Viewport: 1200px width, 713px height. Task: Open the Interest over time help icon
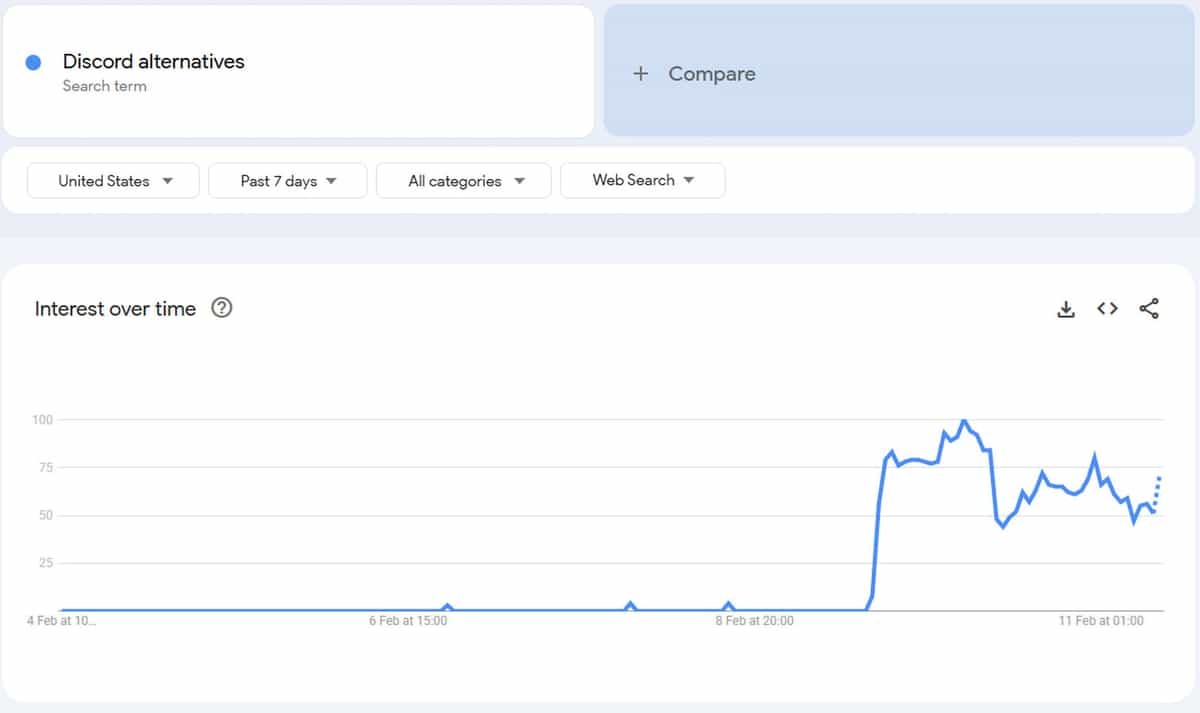(222, 308)
